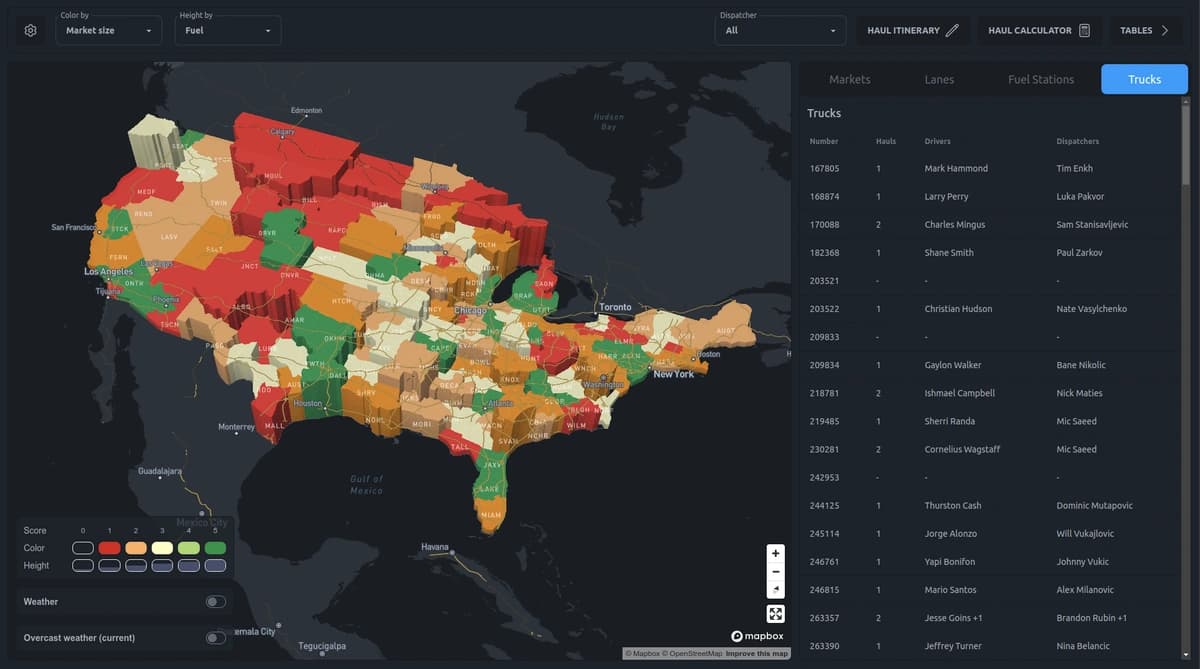Click the score 5 height swatch
The height and width of the screenshot is (669, 1200).
click(x=215, y=566)
